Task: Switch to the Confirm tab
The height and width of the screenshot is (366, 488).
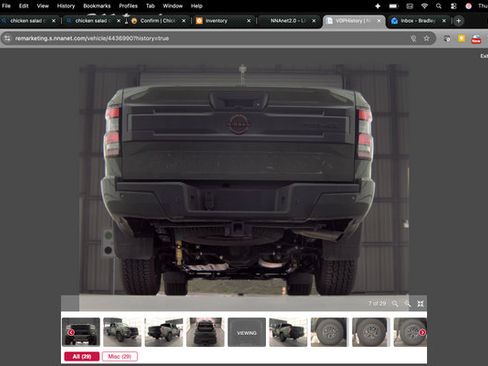Action: 157,21
